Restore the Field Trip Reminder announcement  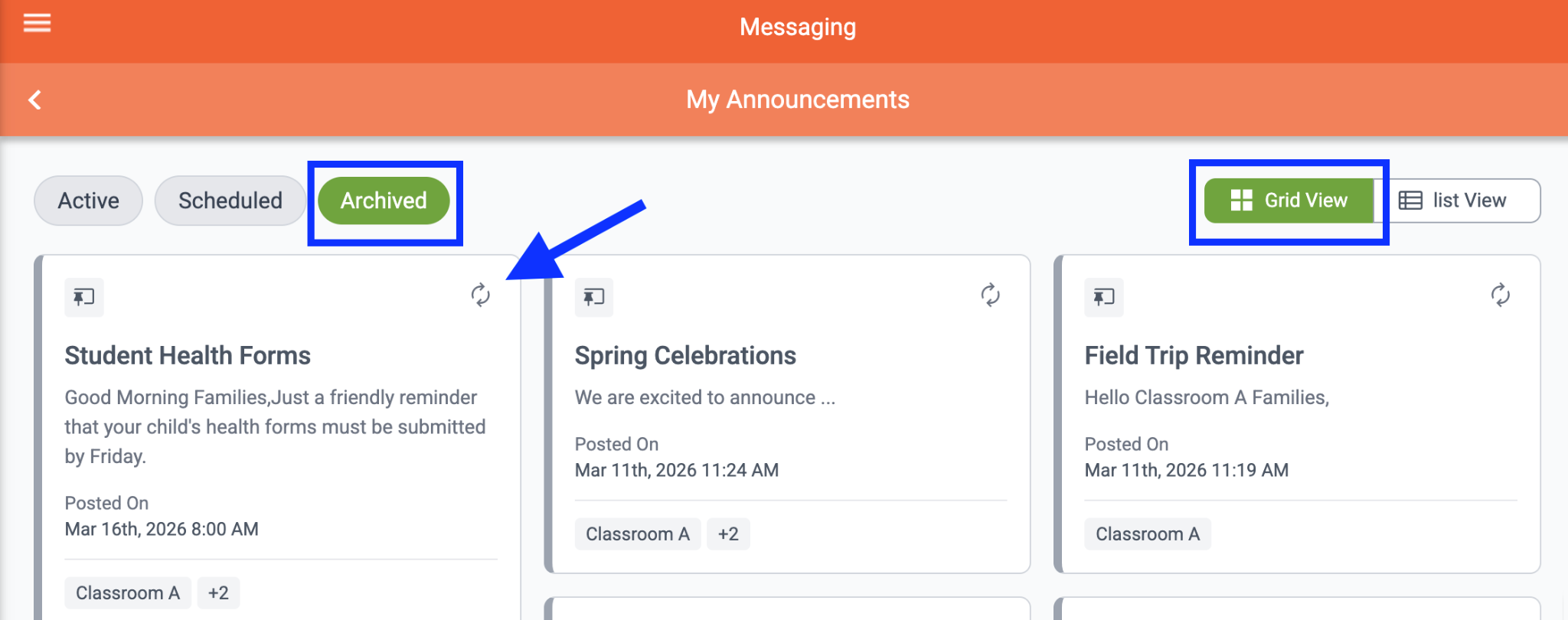pyautogui.click(x=1500, y=295)
